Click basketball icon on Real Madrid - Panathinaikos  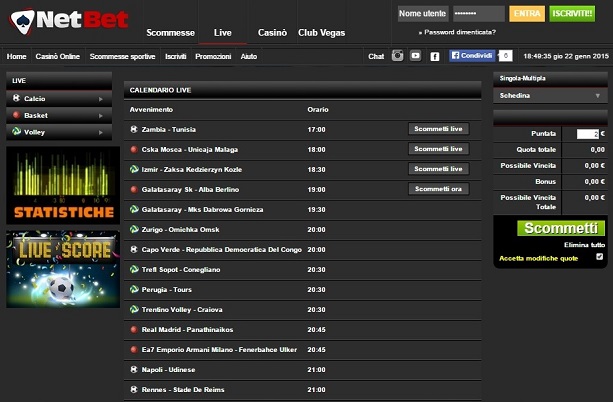(x=134, y=329)
